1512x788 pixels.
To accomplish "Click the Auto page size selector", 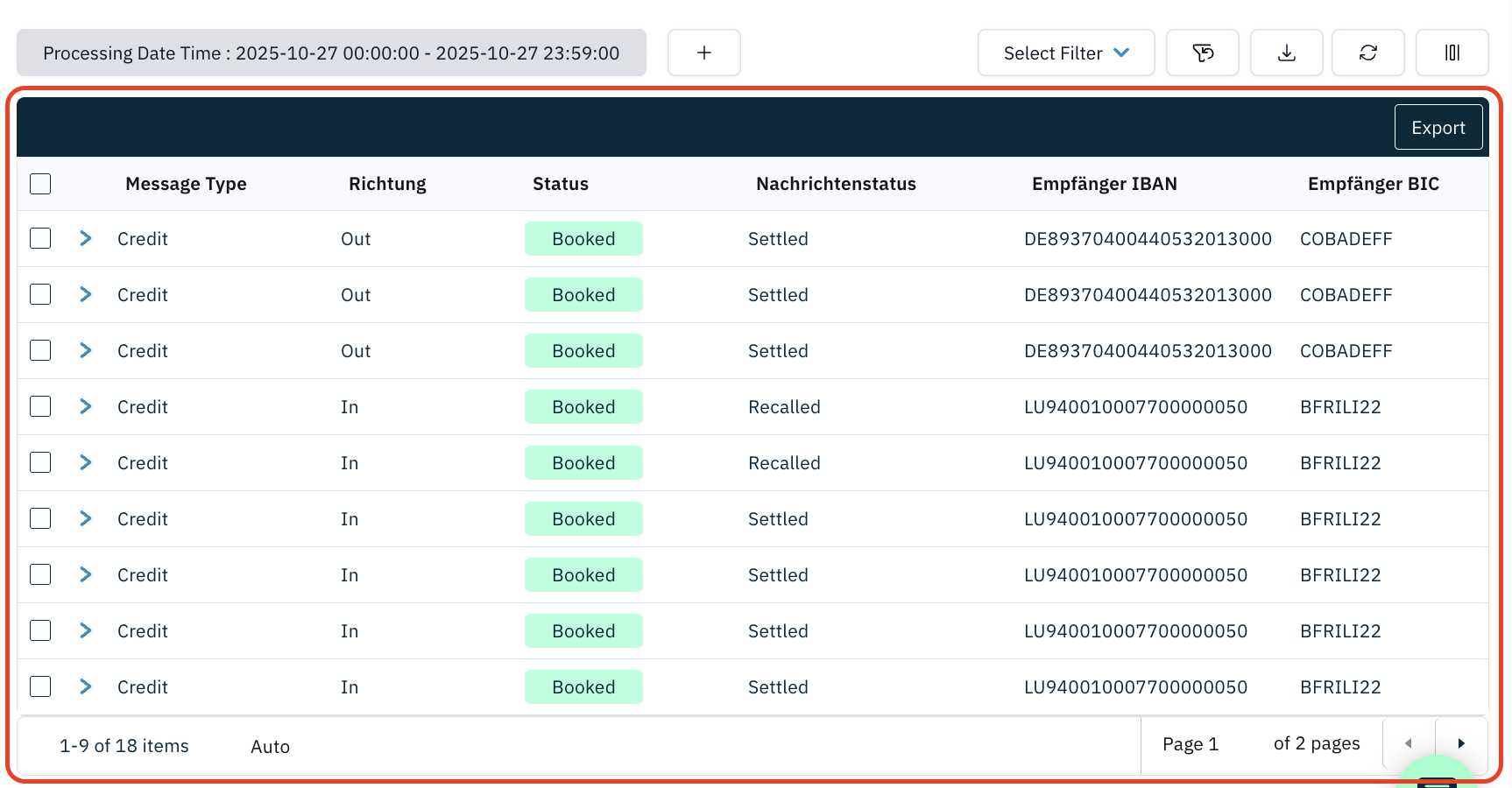I will [x=270, y=747].
